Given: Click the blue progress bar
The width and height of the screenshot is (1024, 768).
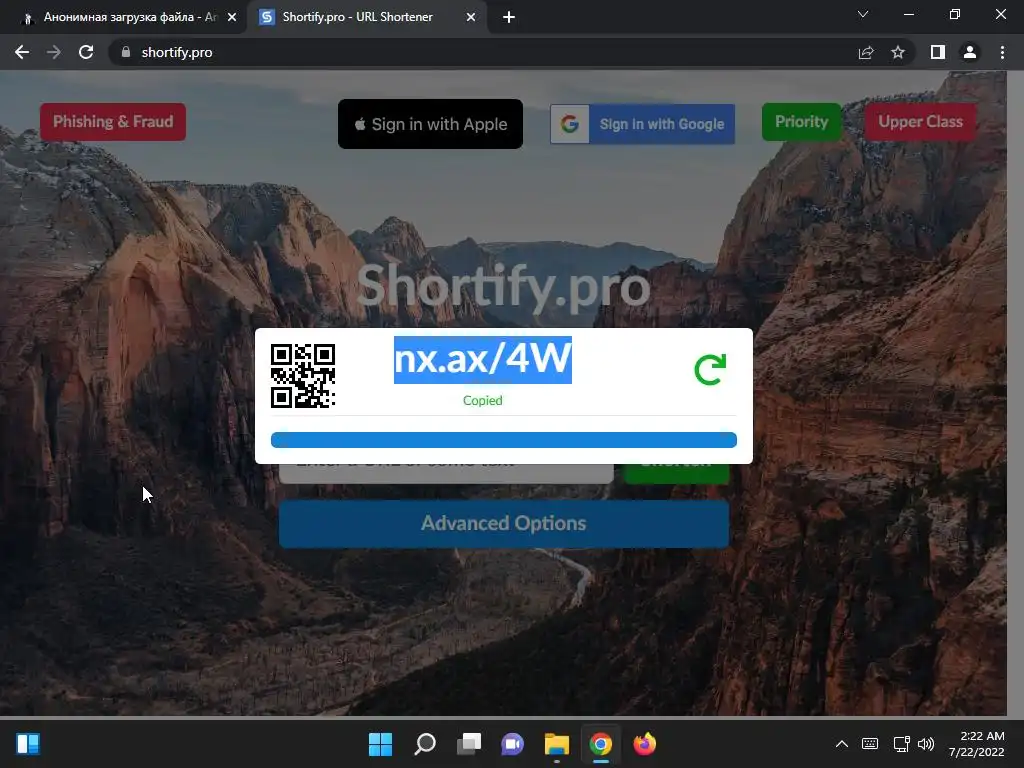Looking at the screenshot, I should (x=504, y=440).
